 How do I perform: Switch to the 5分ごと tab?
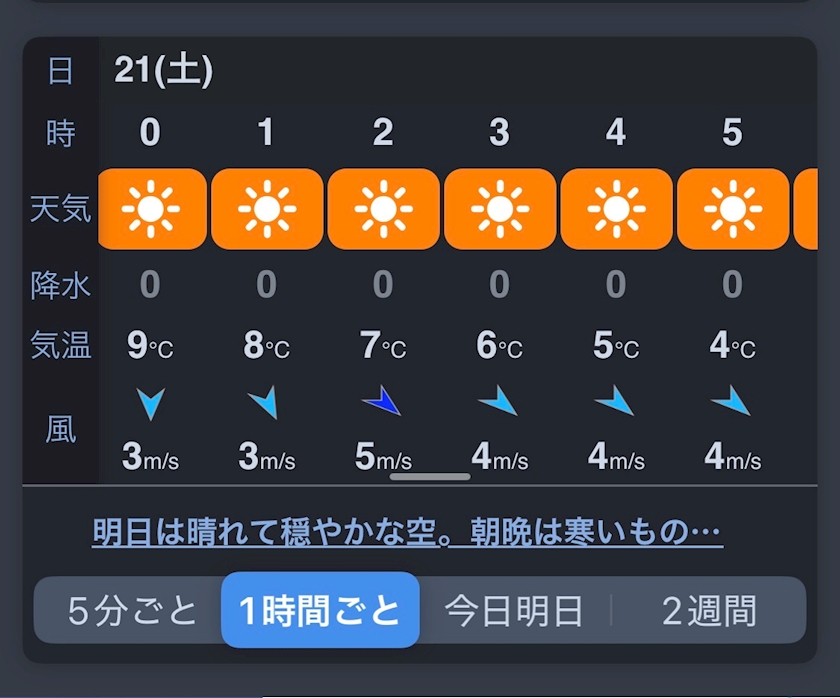coord(133,610)
